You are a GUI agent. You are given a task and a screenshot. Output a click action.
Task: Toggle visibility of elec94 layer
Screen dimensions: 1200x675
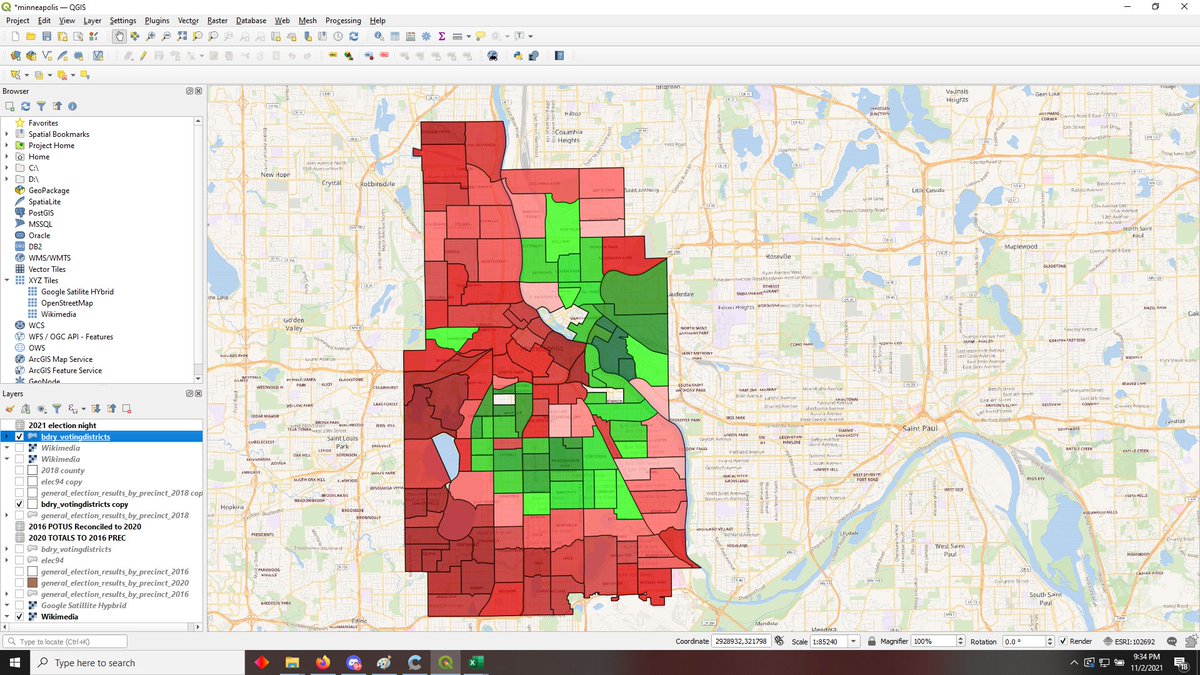coord(20,561)
